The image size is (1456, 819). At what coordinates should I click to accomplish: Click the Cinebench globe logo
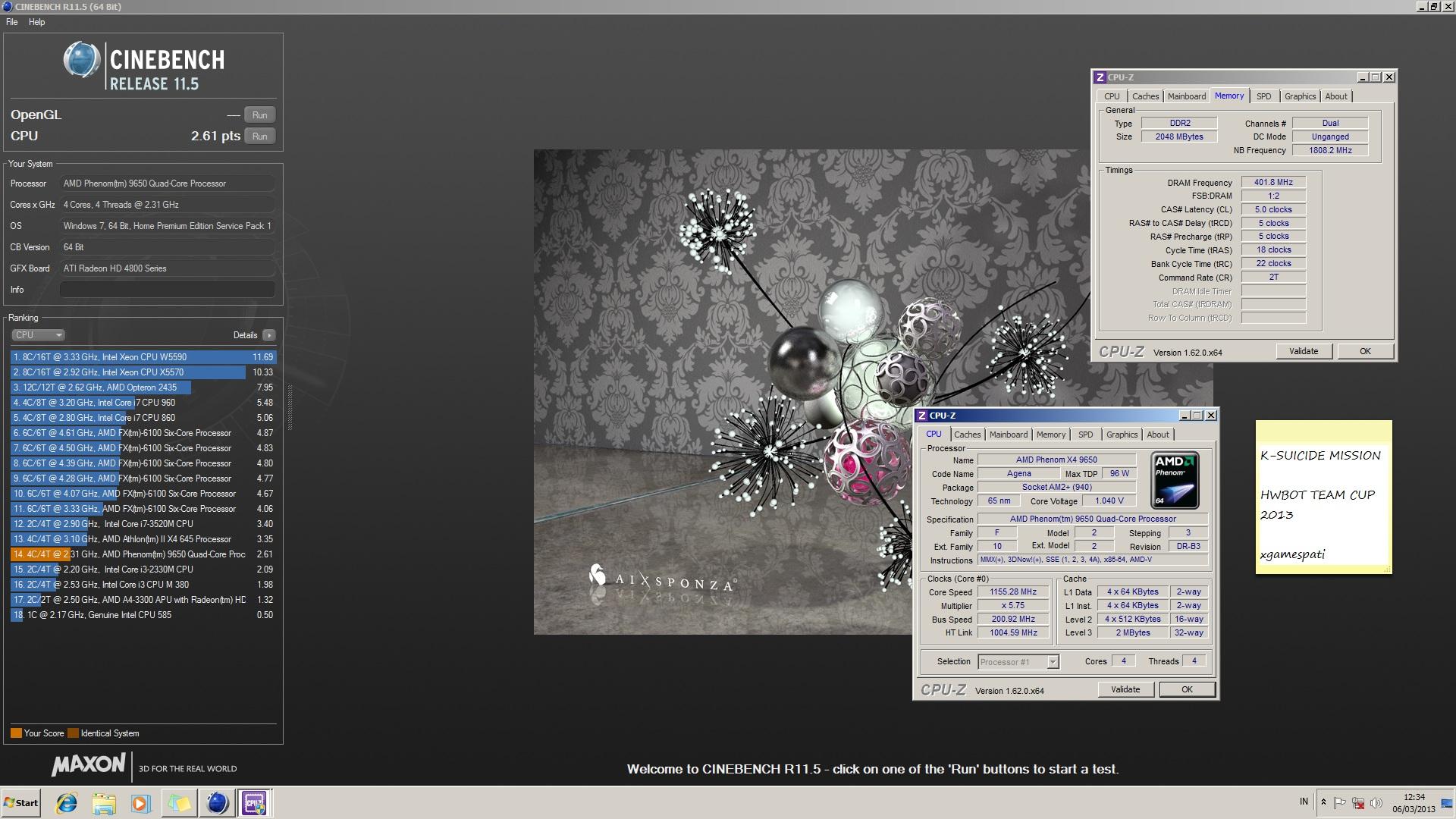[x=82, y=61]
